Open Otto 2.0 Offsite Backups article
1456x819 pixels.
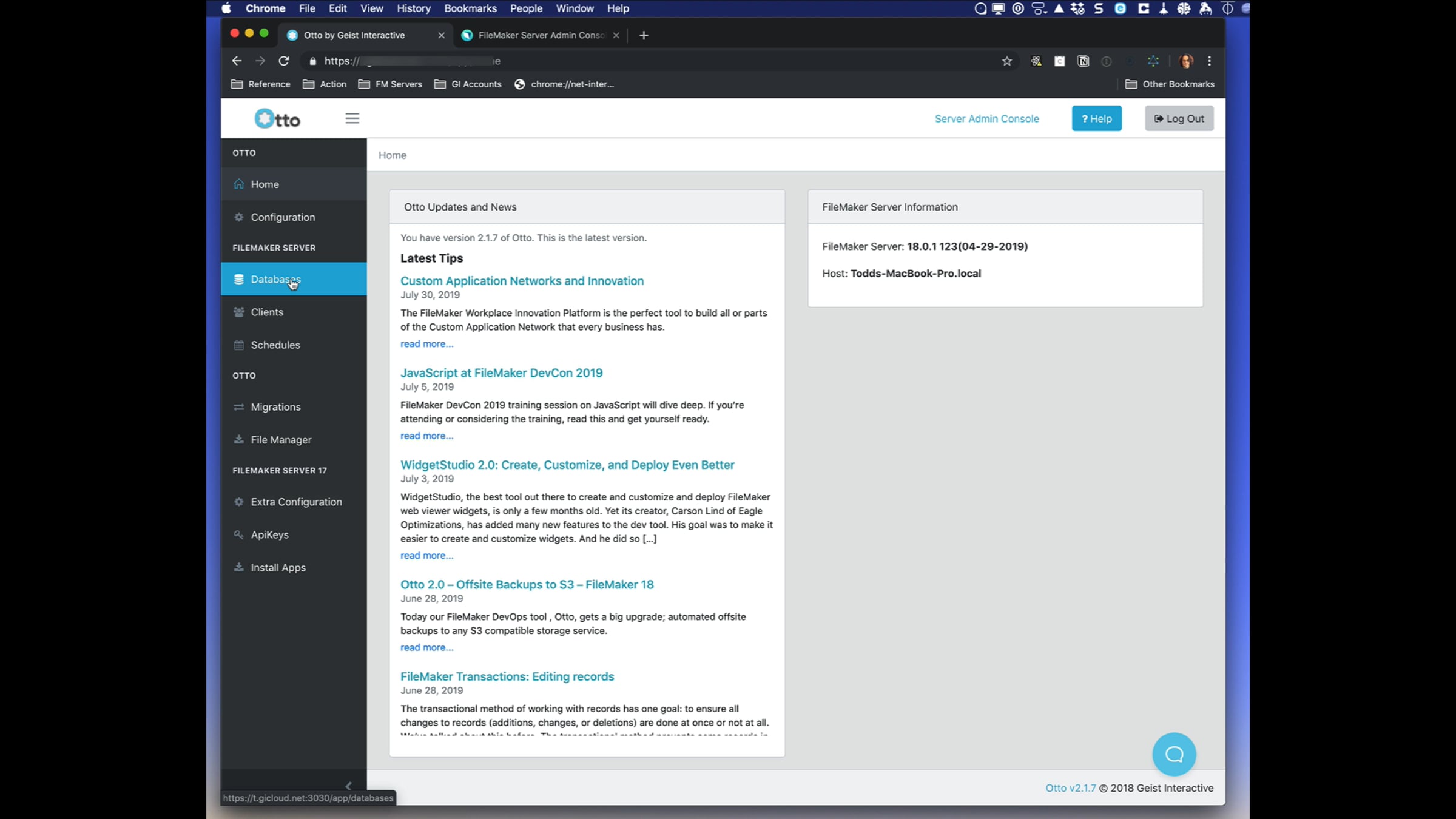(527, 584)
